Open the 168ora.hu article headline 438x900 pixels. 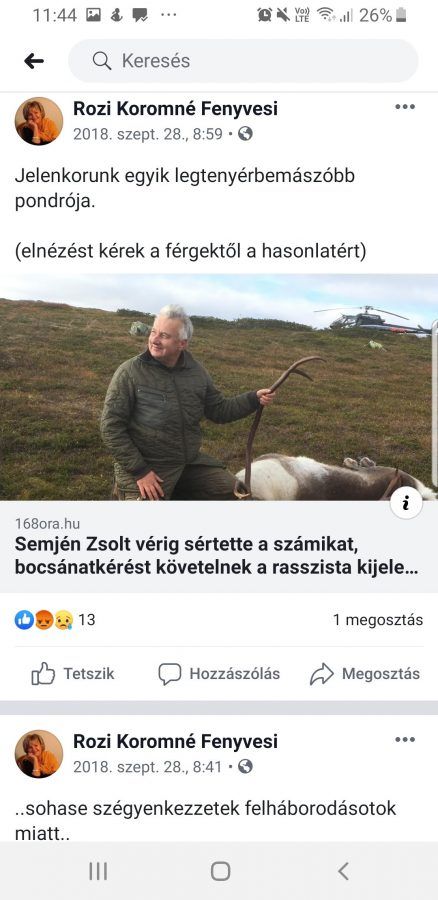point(216,556)
